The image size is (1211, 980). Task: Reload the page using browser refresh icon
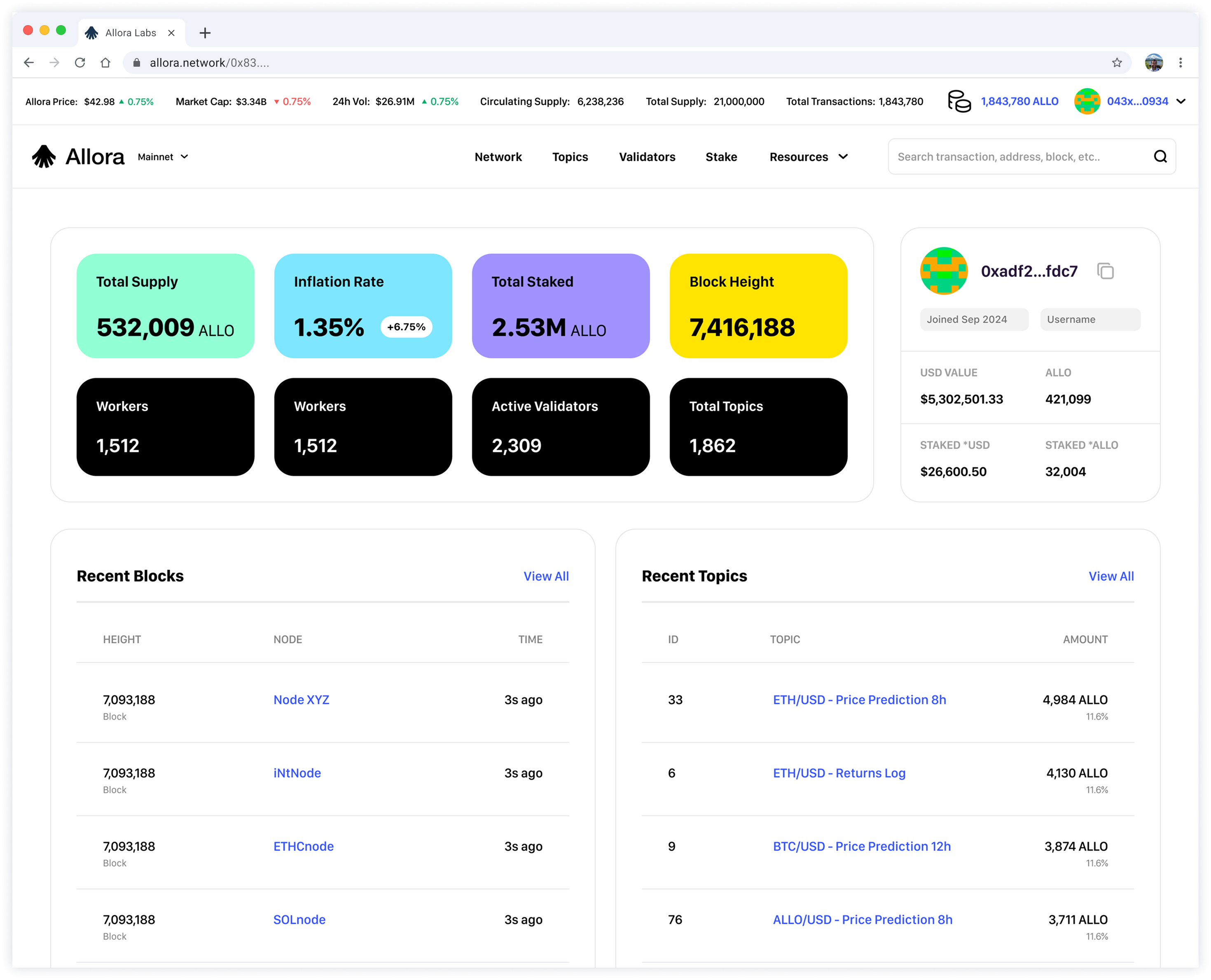(x=80, y=63)
